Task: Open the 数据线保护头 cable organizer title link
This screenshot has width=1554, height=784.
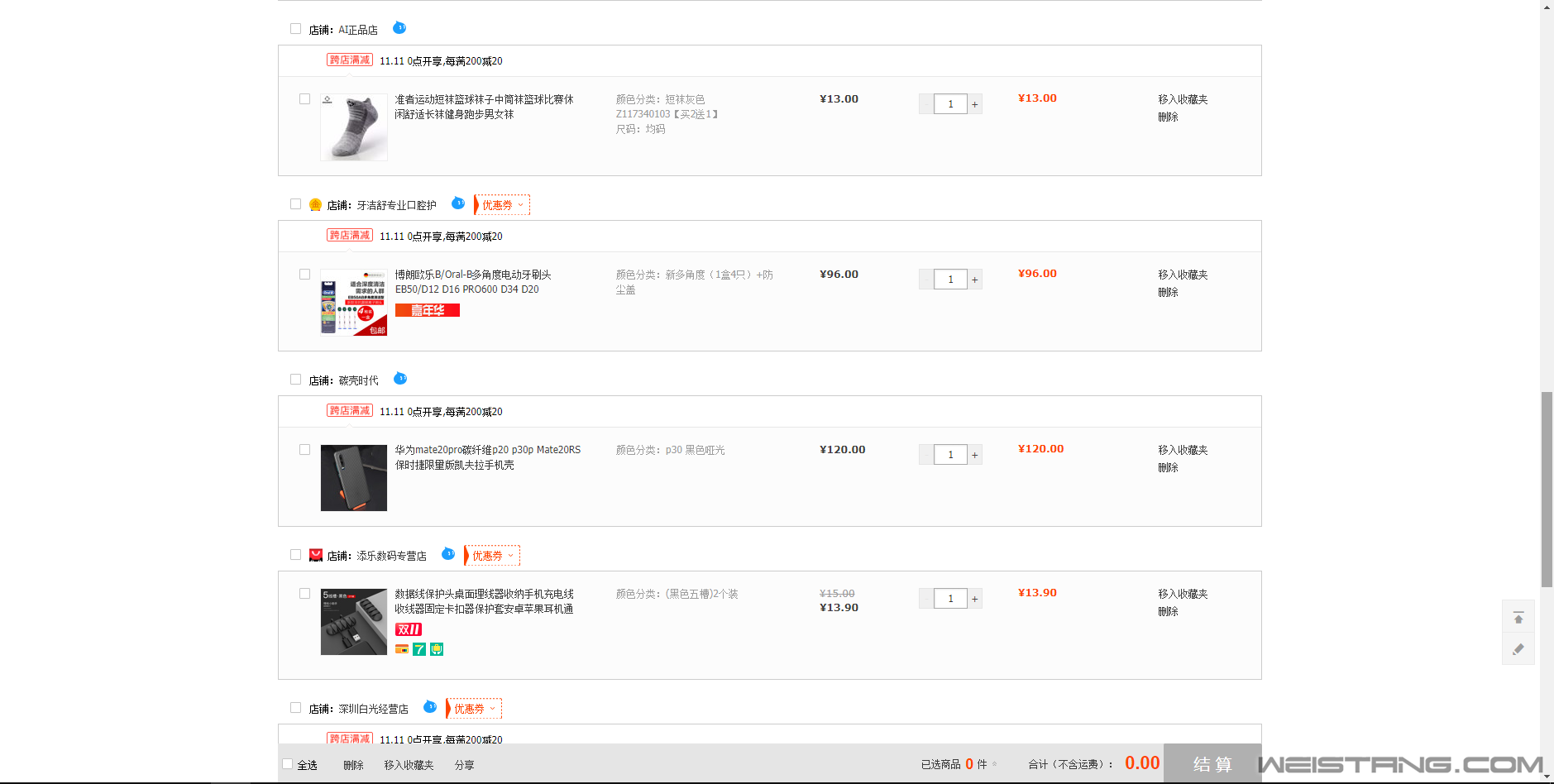Action: (484, 601)
